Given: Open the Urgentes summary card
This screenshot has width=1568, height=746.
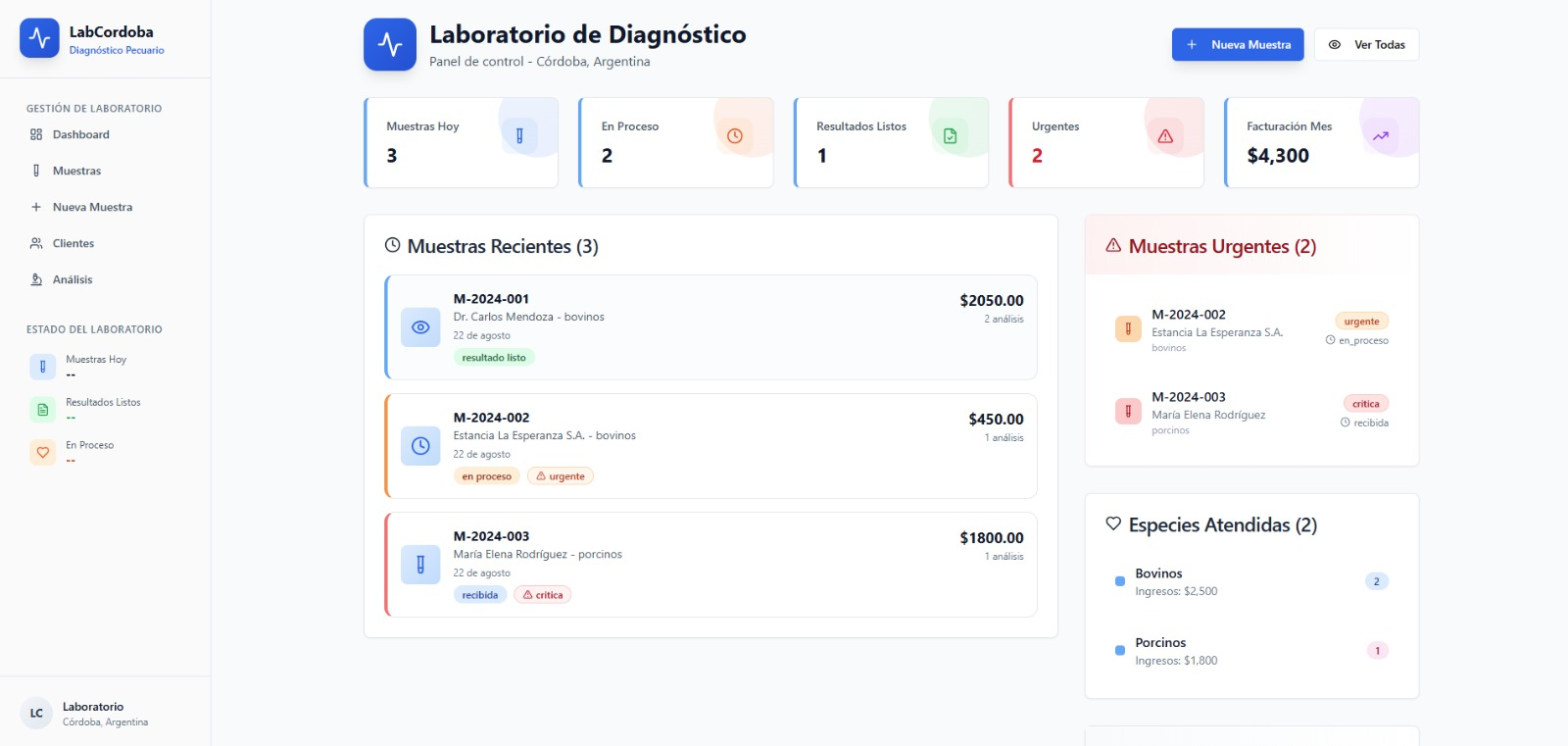Looking at the screenshot, I should [x=1106, y=142].
